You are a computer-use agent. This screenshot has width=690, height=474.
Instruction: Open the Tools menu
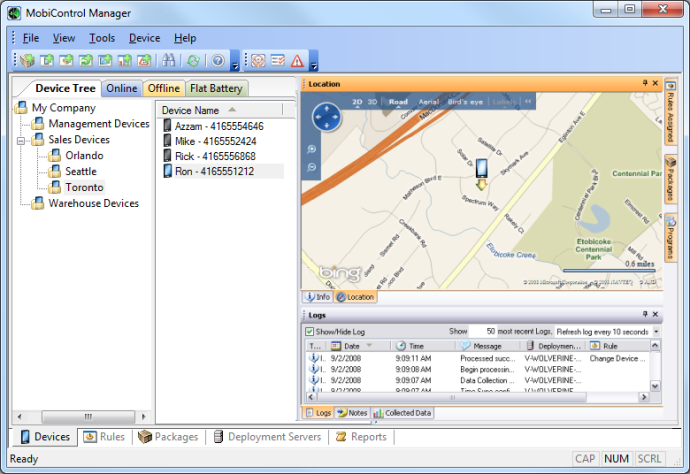coord(102,38)
